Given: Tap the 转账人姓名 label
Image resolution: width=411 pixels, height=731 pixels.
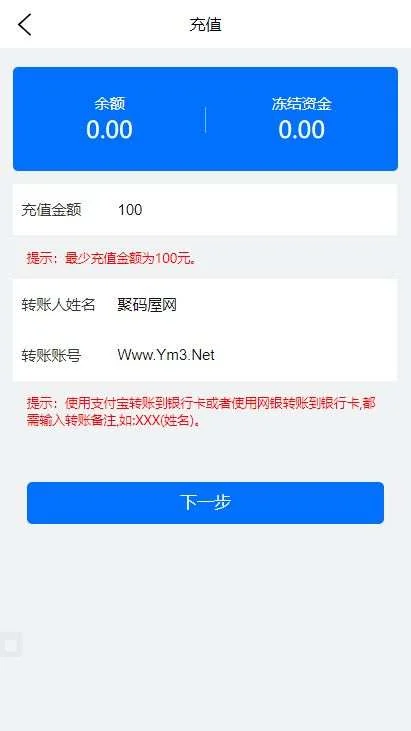Looking at the screenshot, I should point(58,305).
